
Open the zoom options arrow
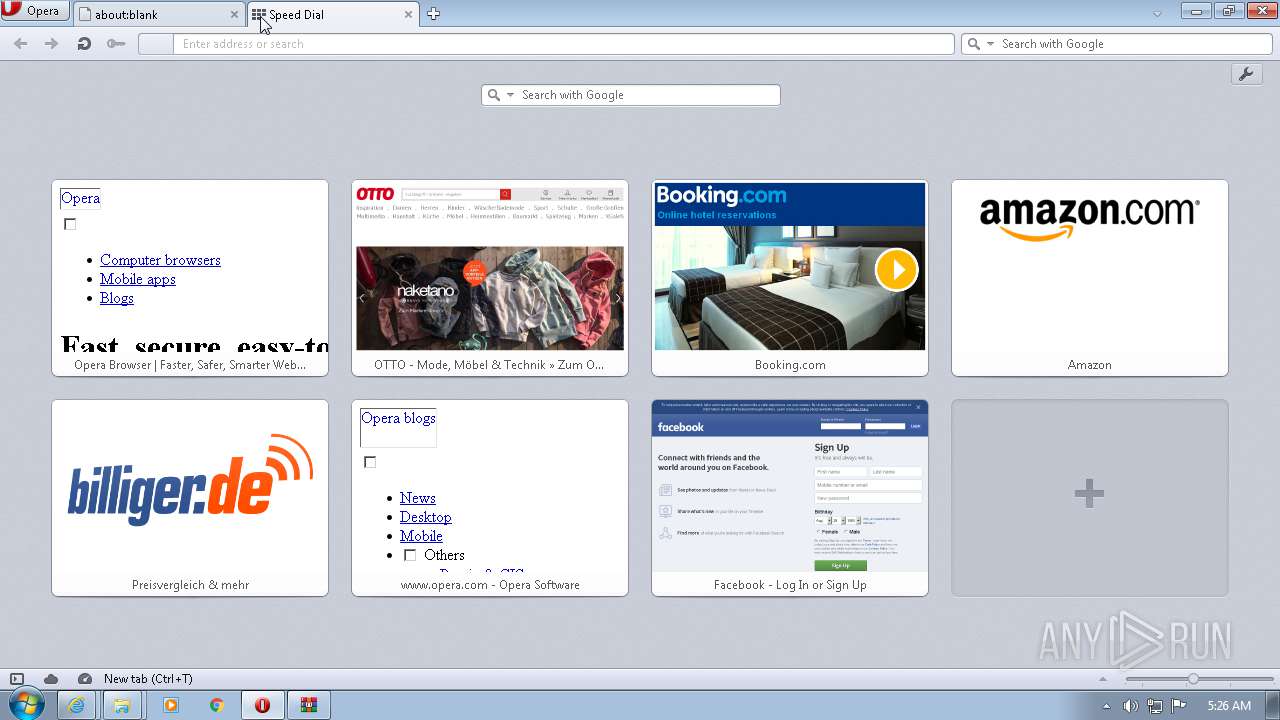click(x=1105, y=679)
